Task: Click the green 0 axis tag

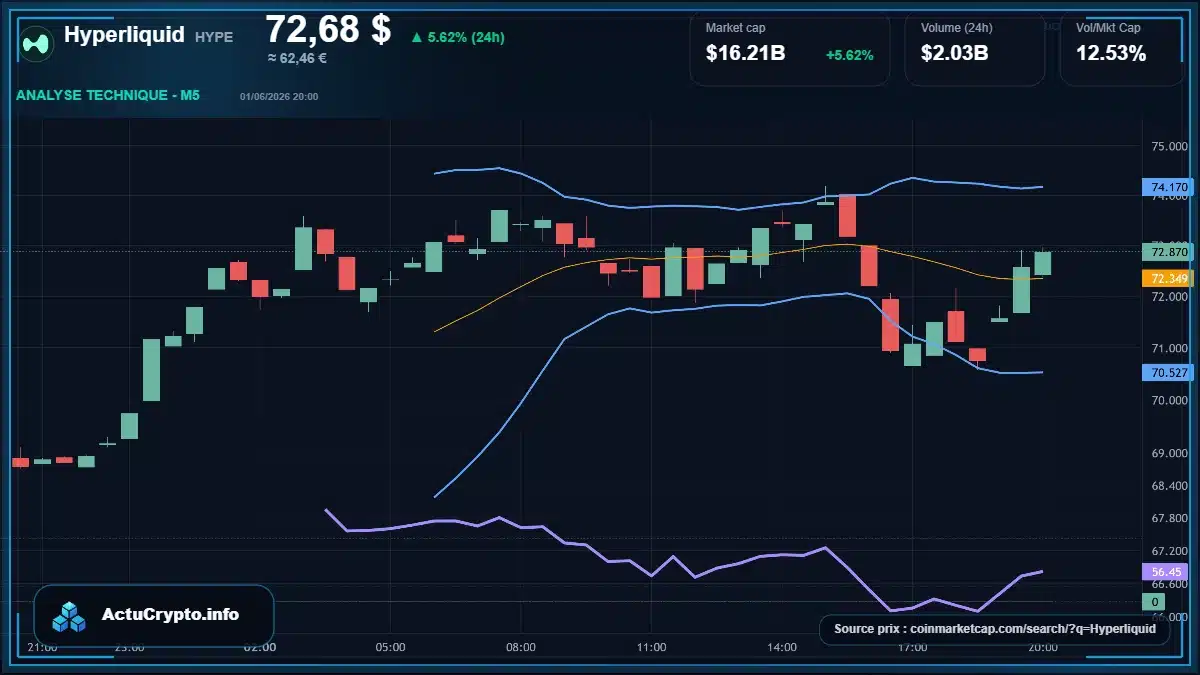Action: [1154, 601]
